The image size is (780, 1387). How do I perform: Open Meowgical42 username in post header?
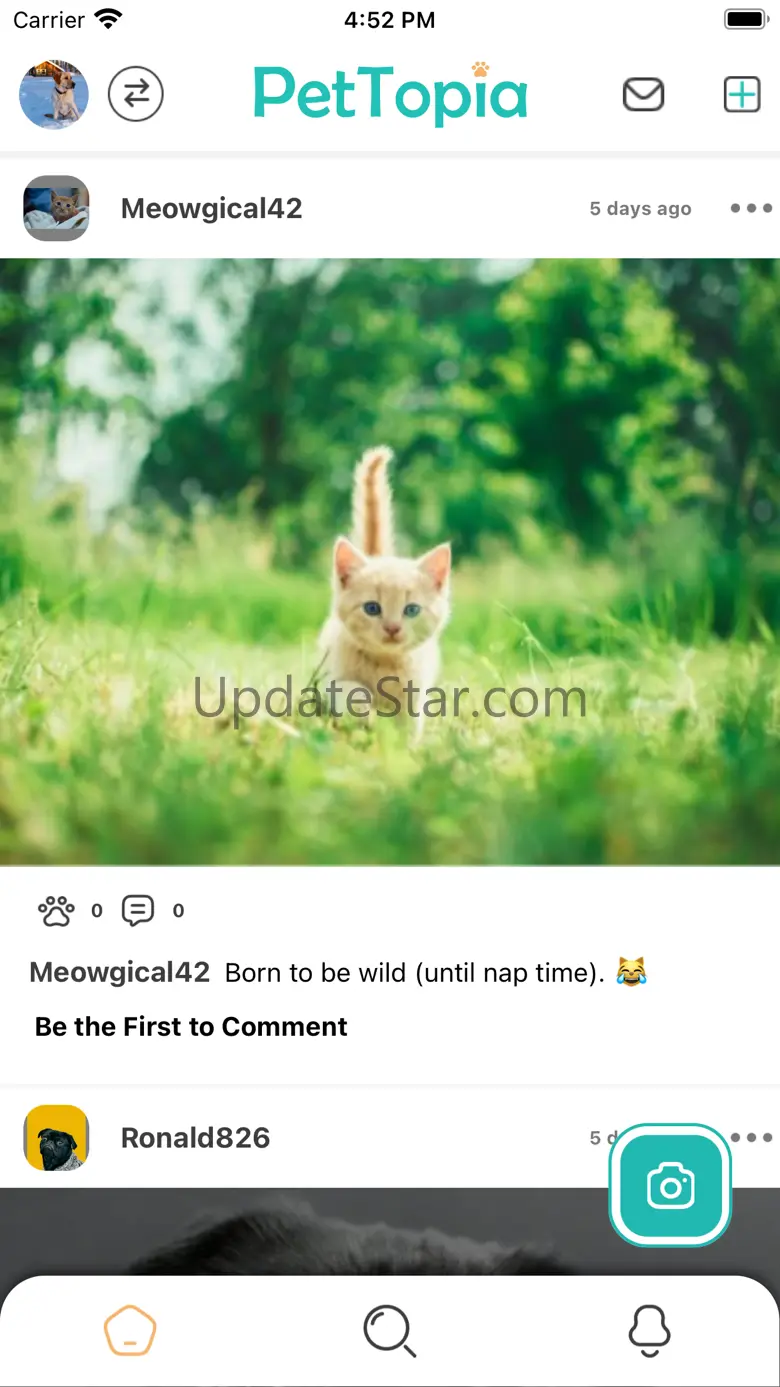211,208
